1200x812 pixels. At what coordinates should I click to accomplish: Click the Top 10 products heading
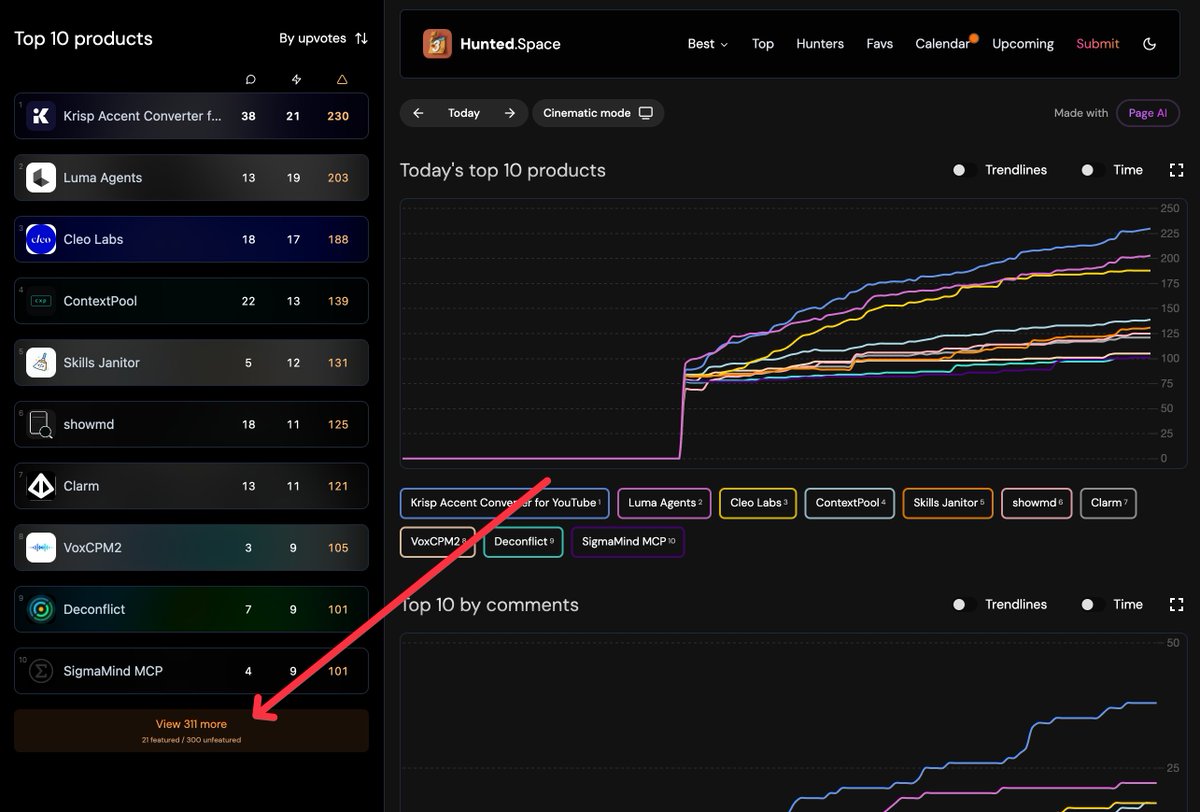coord(83,39)
